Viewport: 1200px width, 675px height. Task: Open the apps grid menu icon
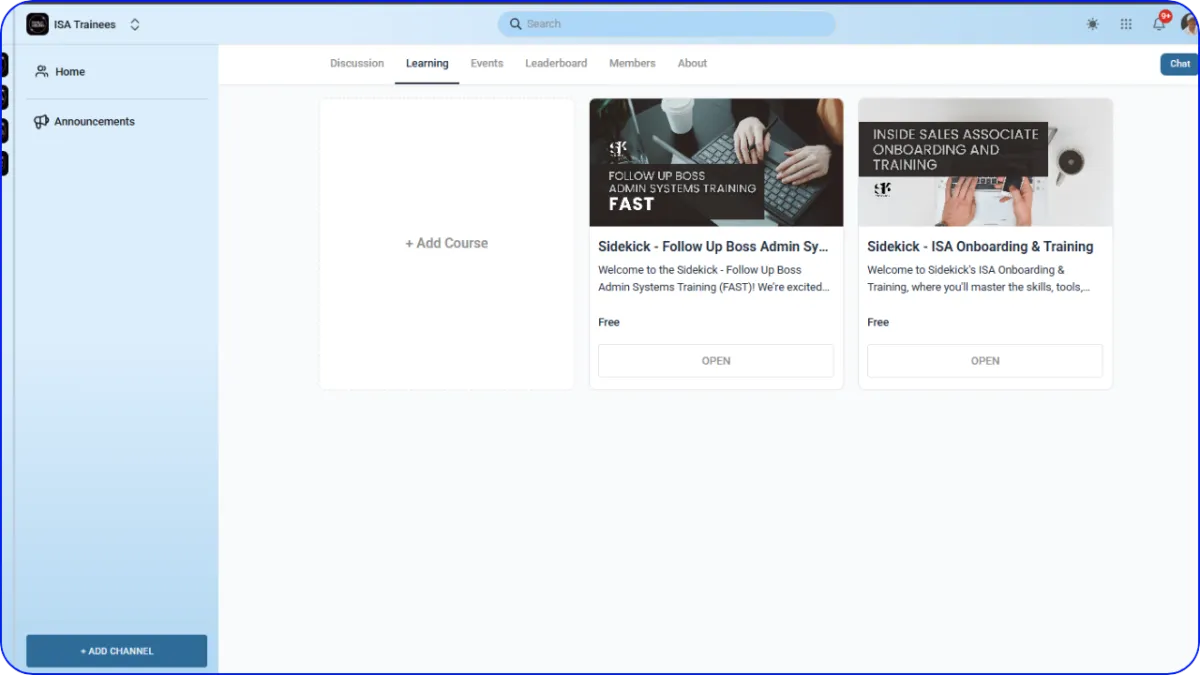point(1126,24)
